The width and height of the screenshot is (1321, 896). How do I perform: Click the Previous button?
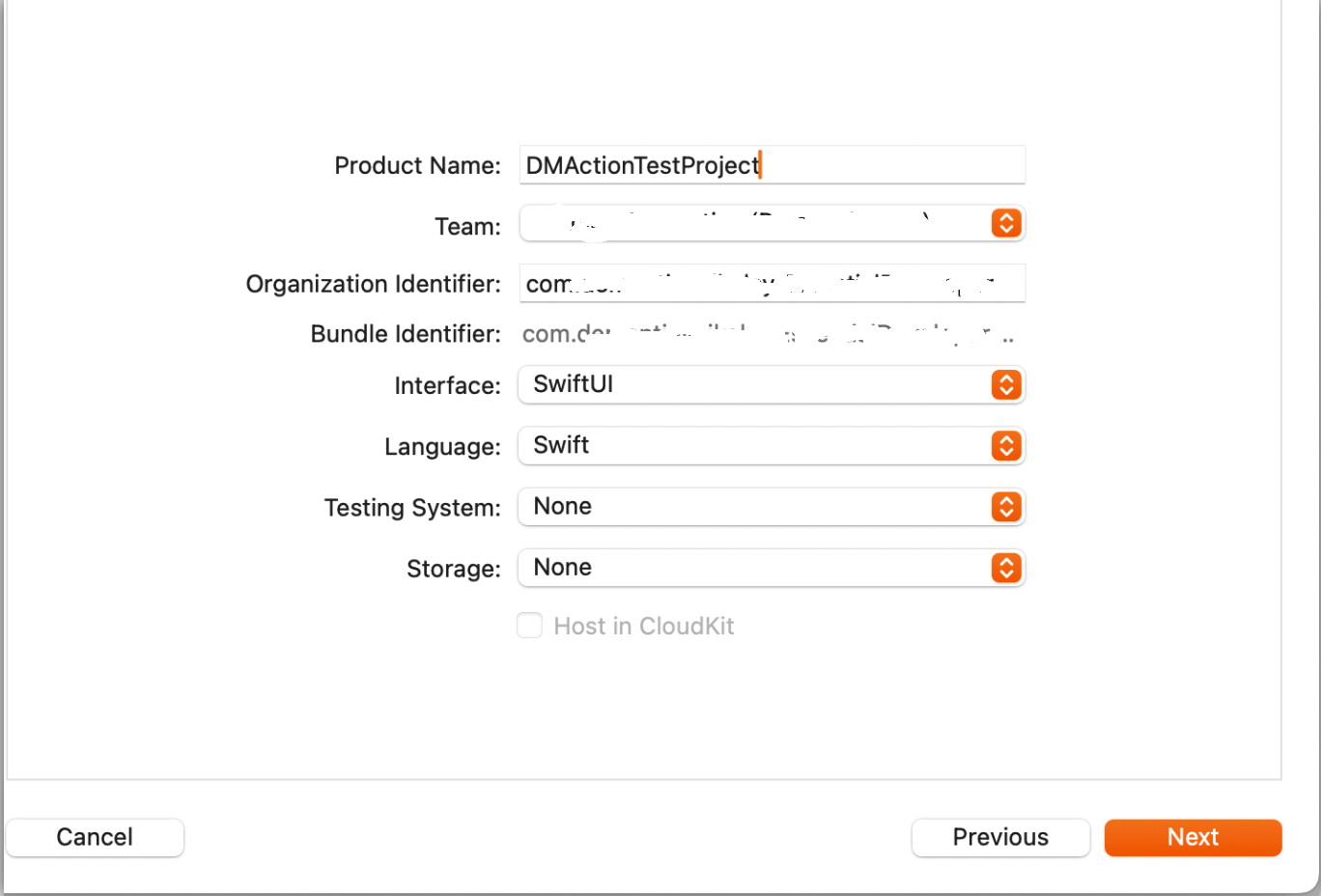[1000, 837]
